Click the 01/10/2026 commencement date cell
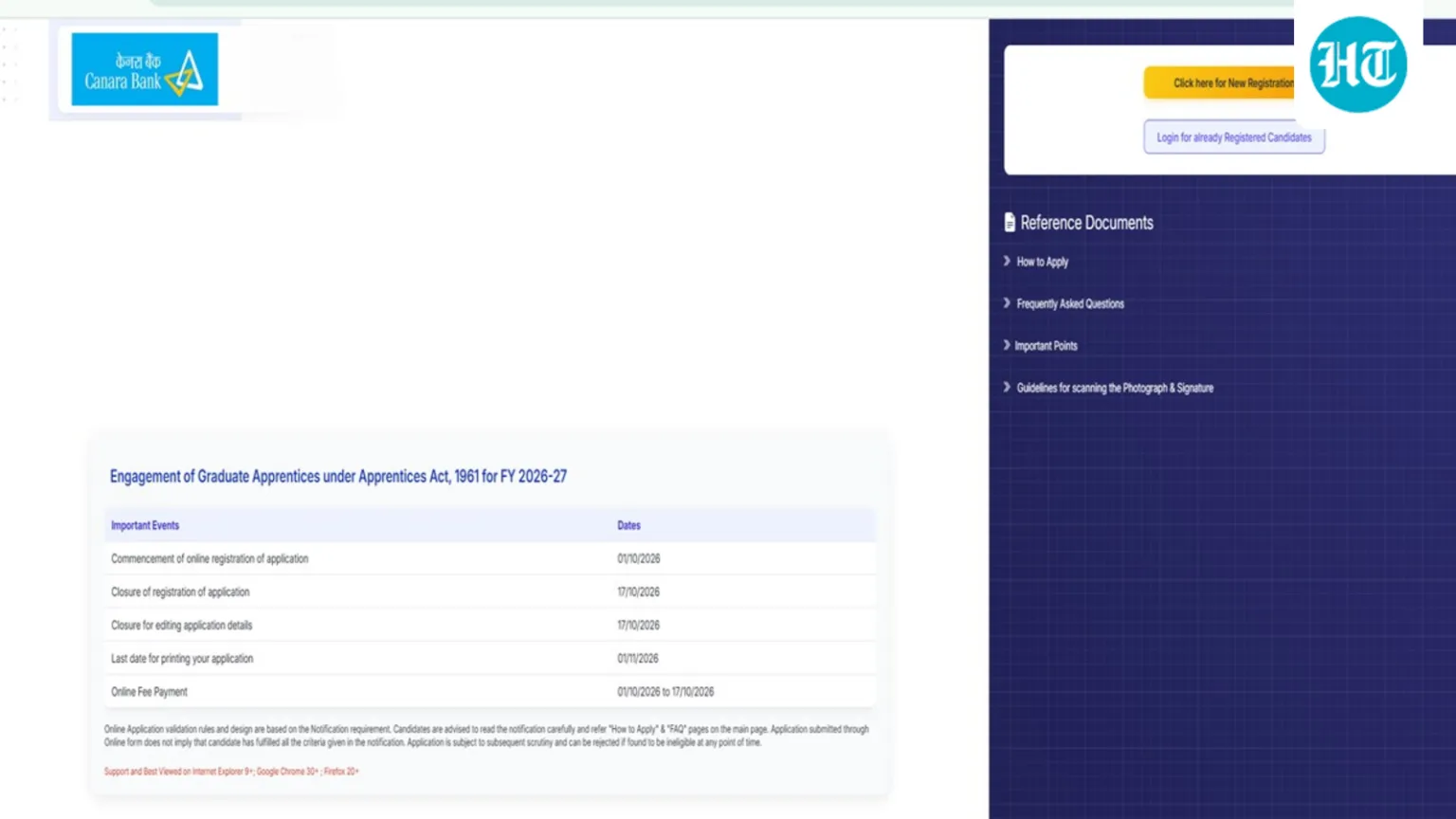 639,559
